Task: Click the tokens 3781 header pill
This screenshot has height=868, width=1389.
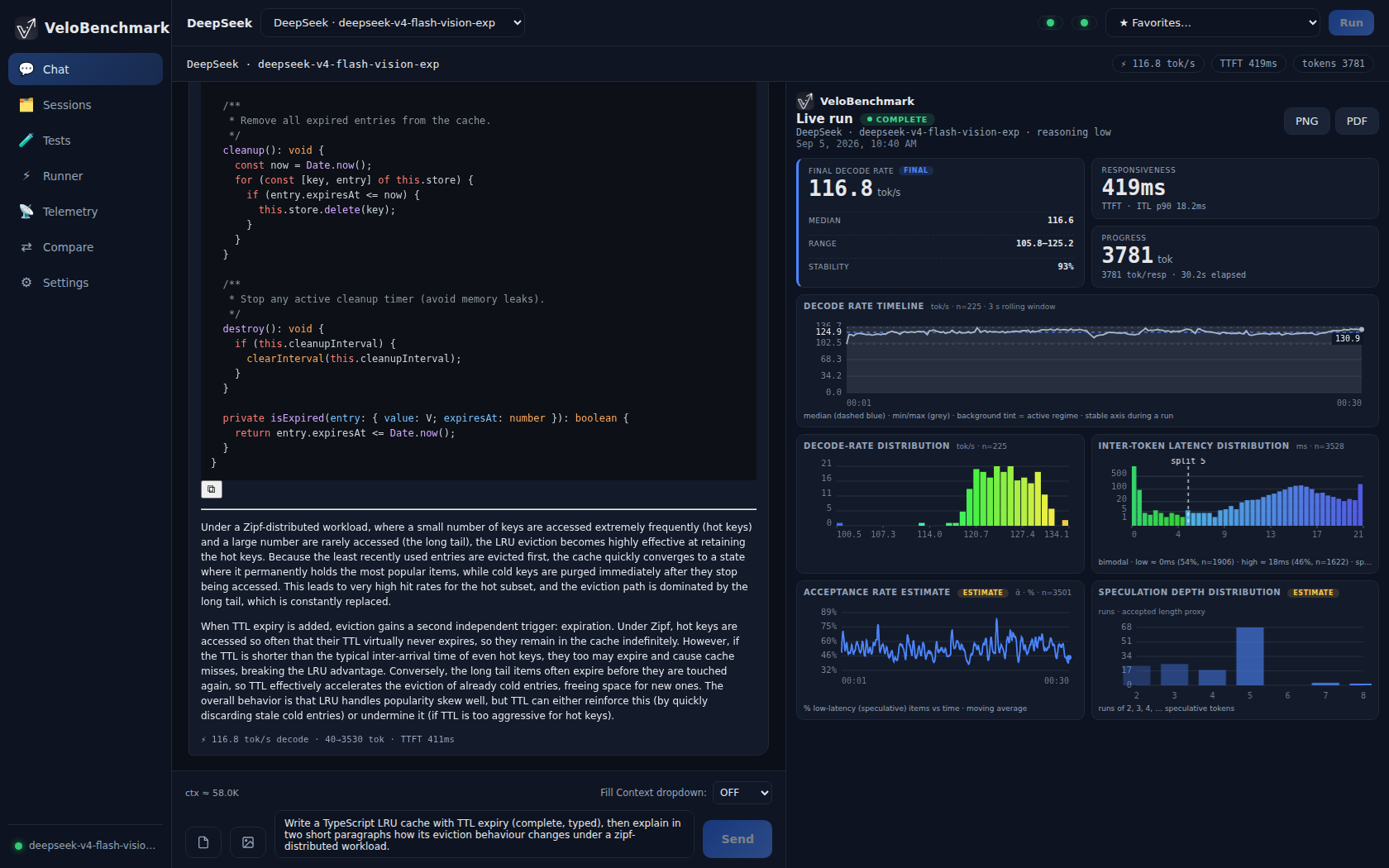Action: click(x=1334, y=64)
